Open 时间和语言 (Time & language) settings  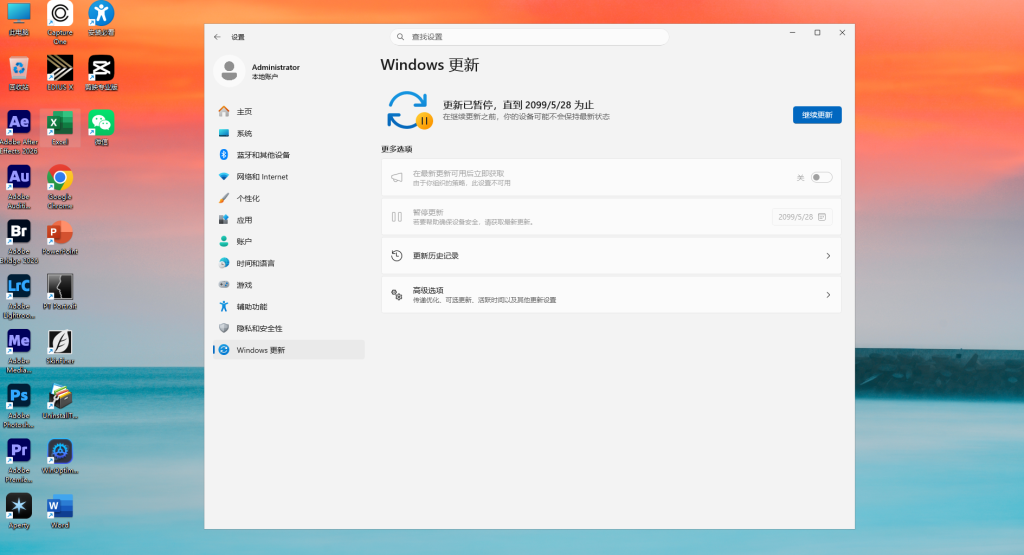click(289, 263)
